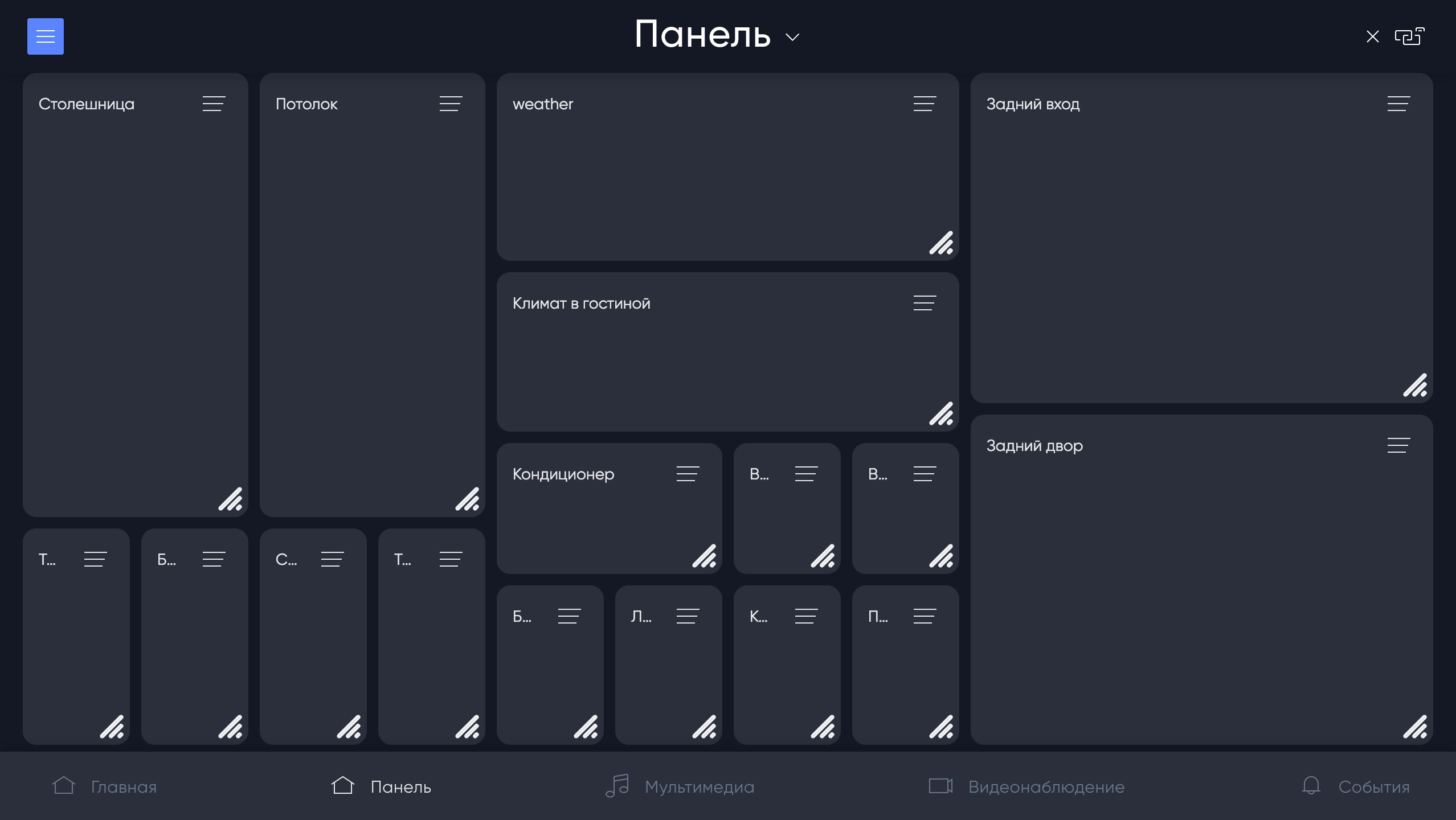Click the Кондиционер card title
Image resolution: width=1456 pixels, height=820 pixels.
[x=563, y=474]
